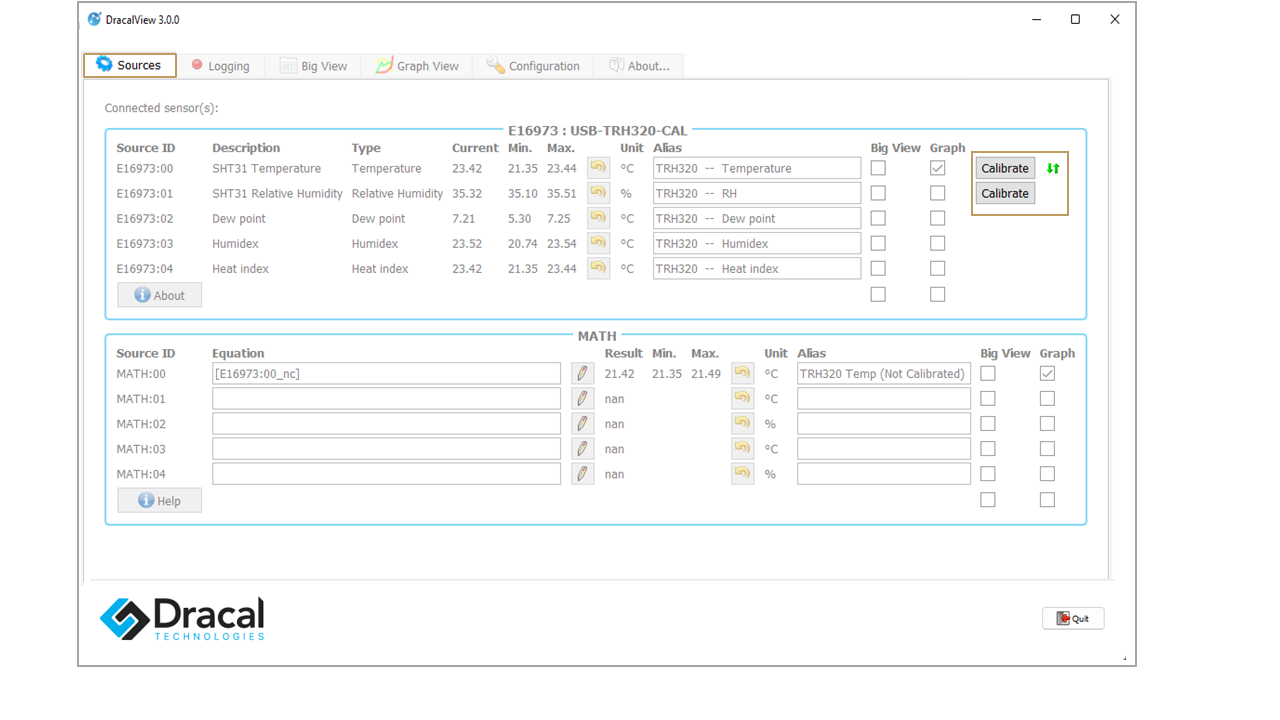Edit alias TRH320 -- Dew point
The width and height of the screenshot is (1280, 720).
(757, 218)
